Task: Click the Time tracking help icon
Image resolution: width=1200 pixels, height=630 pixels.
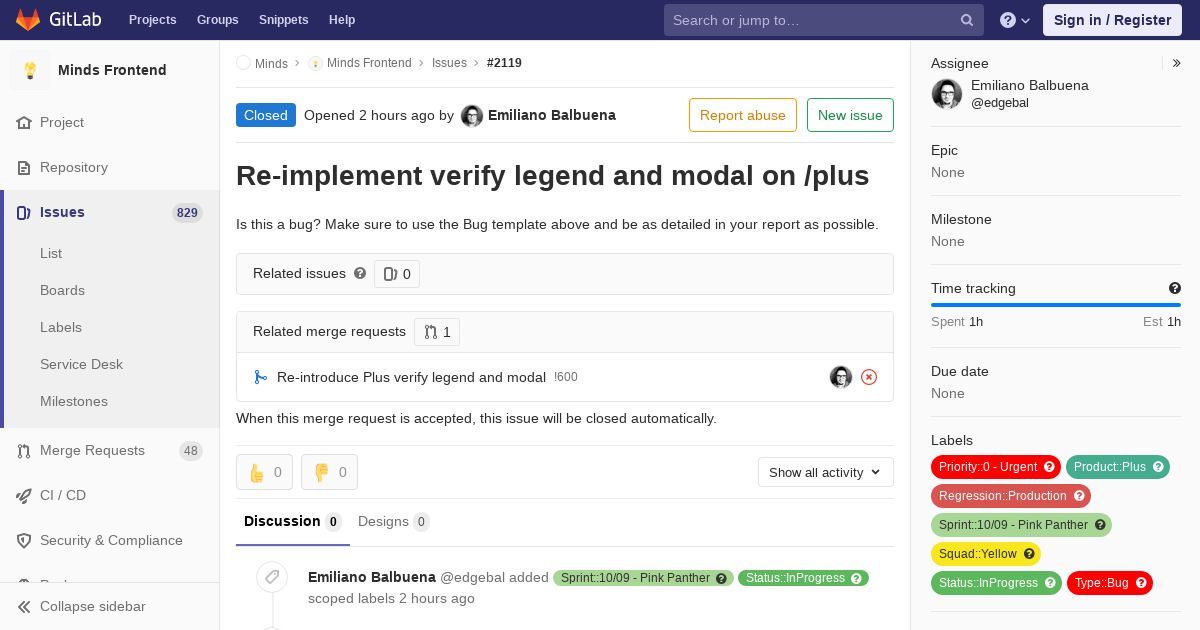Action: 1175,288
